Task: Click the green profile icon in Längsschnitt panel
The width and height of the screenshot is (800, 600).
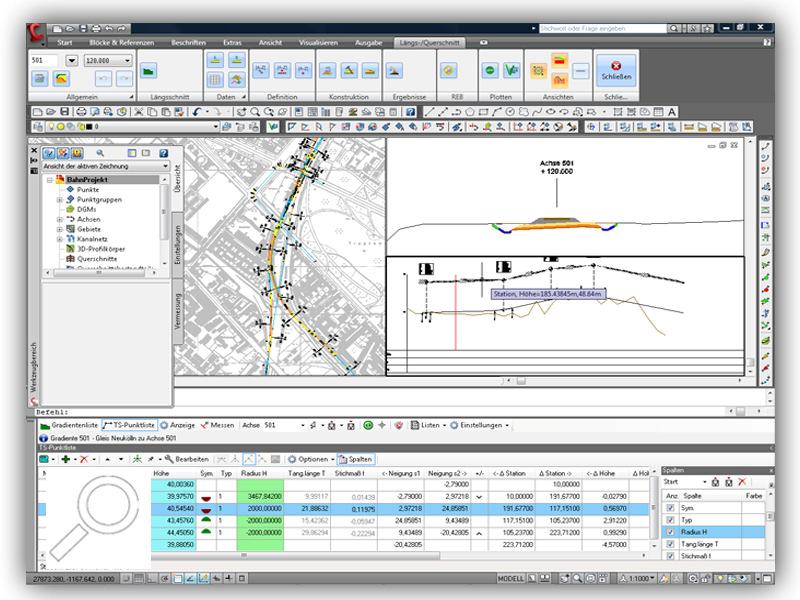Action: (148, 71)
